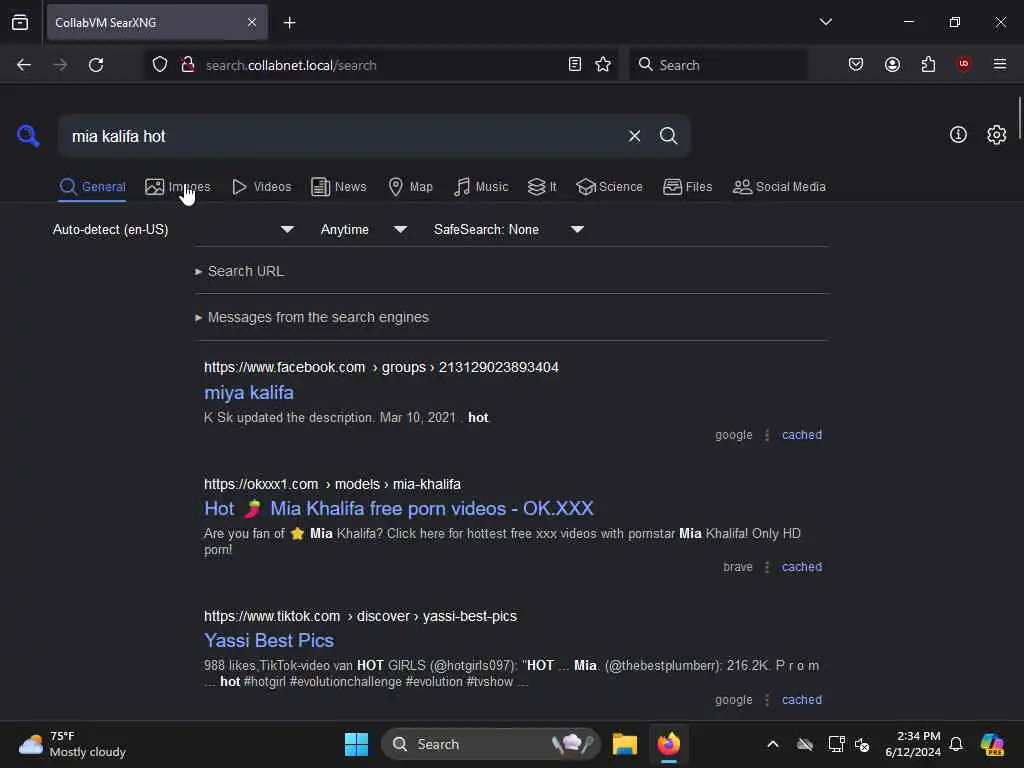Open SearXNG preferences gear
Screen dimensions: 1024x768
[x=996, y=135]
